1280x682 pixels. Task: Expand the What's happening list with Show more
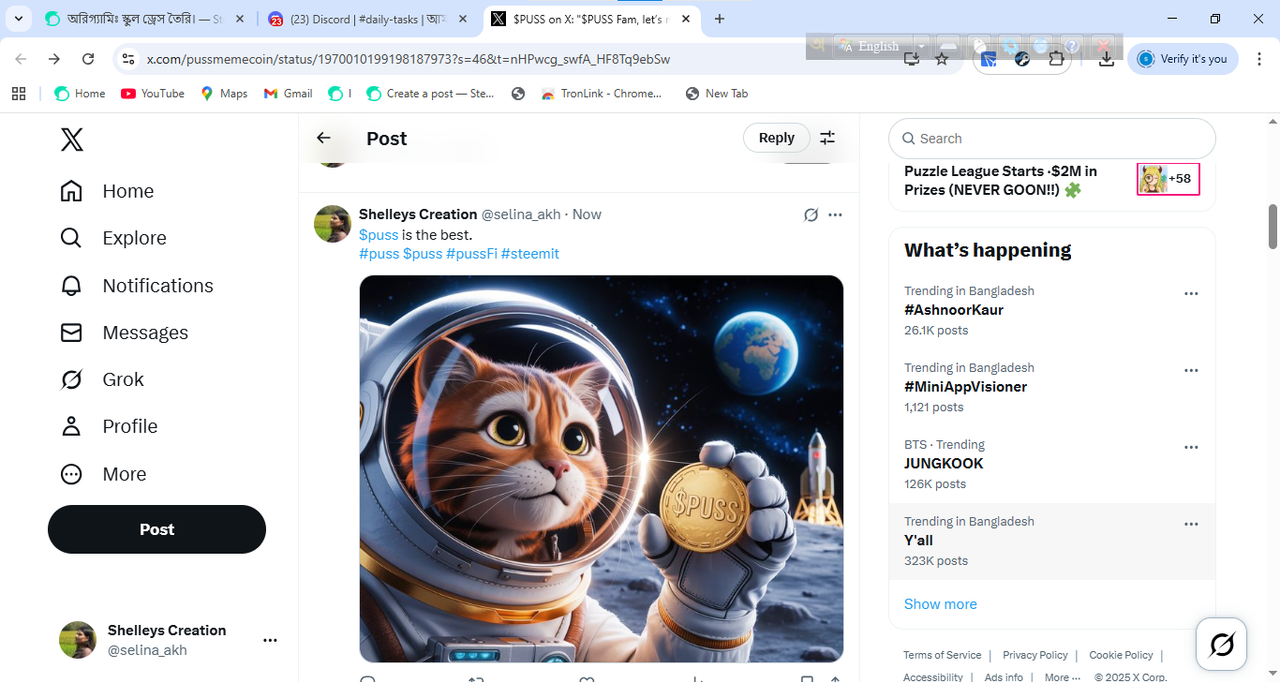940,604
